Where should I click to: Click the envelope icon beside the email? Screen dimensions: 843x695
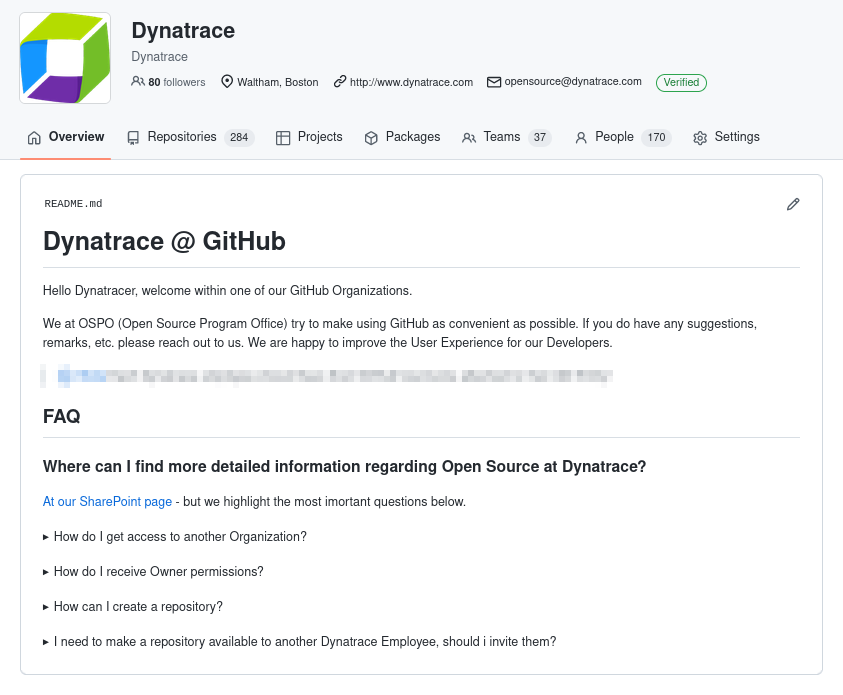pyautogui.click(x=494, y=82)
